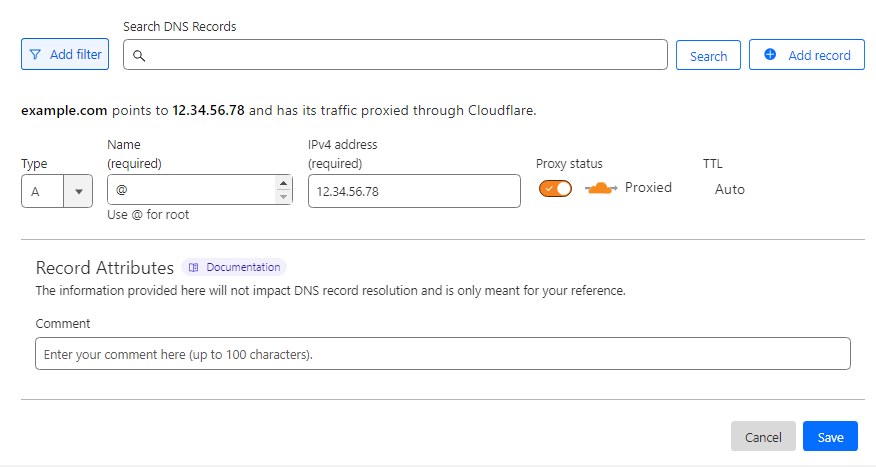Open the Documentation link
This screenshot has width=876, height=467.
(234, 268)
